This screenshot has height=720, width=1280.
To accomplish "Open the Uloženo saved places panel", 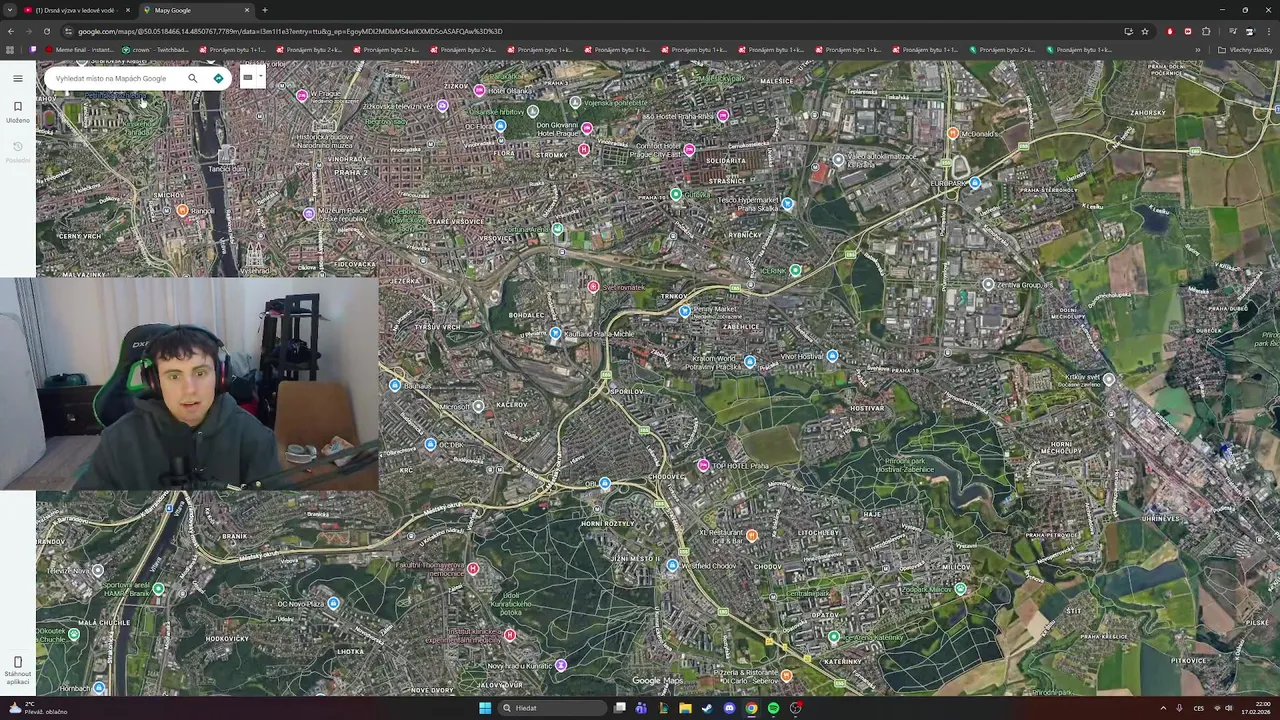I will [18, 111].
